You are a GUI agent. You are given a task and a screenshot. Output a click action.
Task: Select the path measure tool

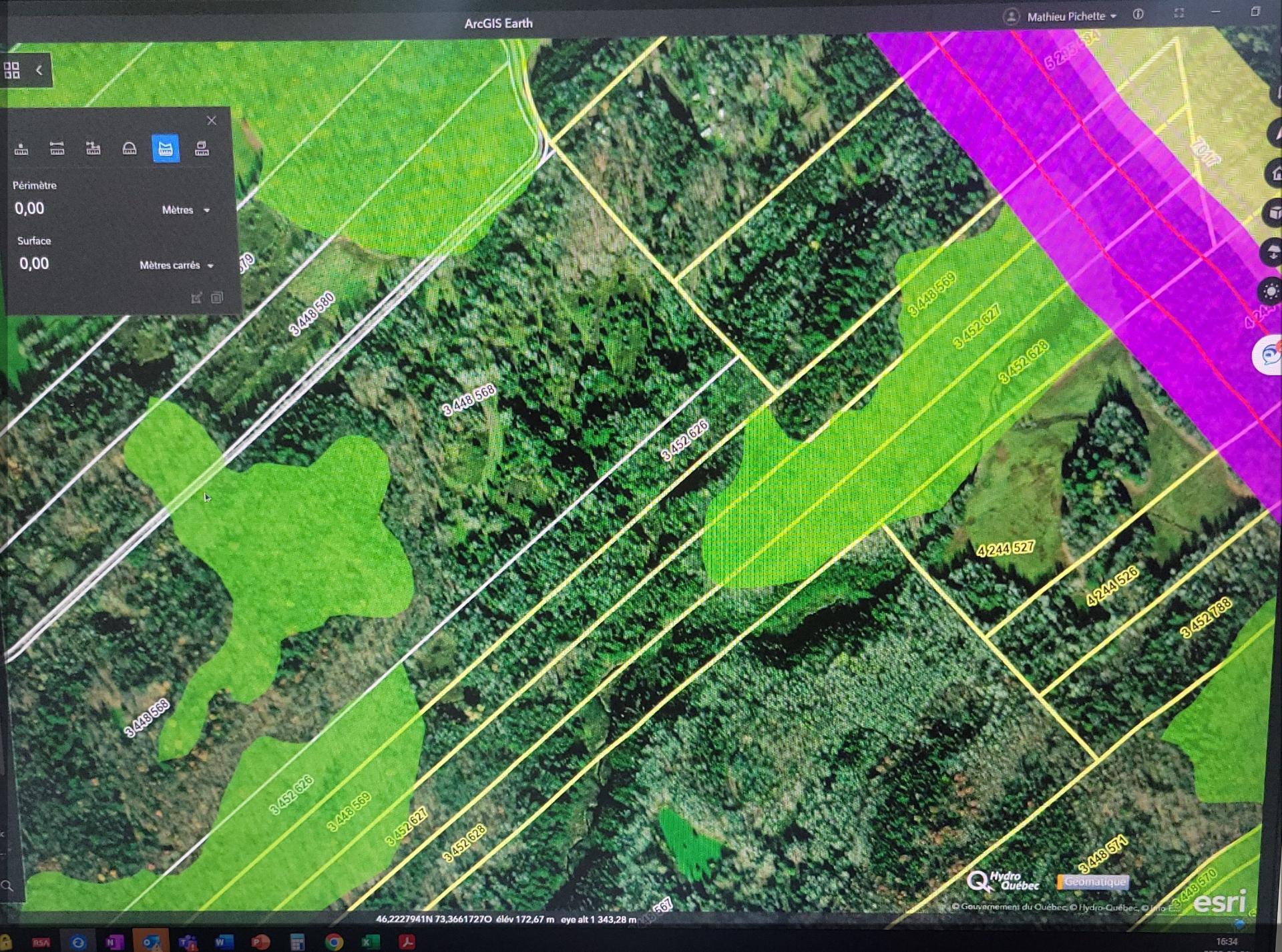(x=93, y=148)
